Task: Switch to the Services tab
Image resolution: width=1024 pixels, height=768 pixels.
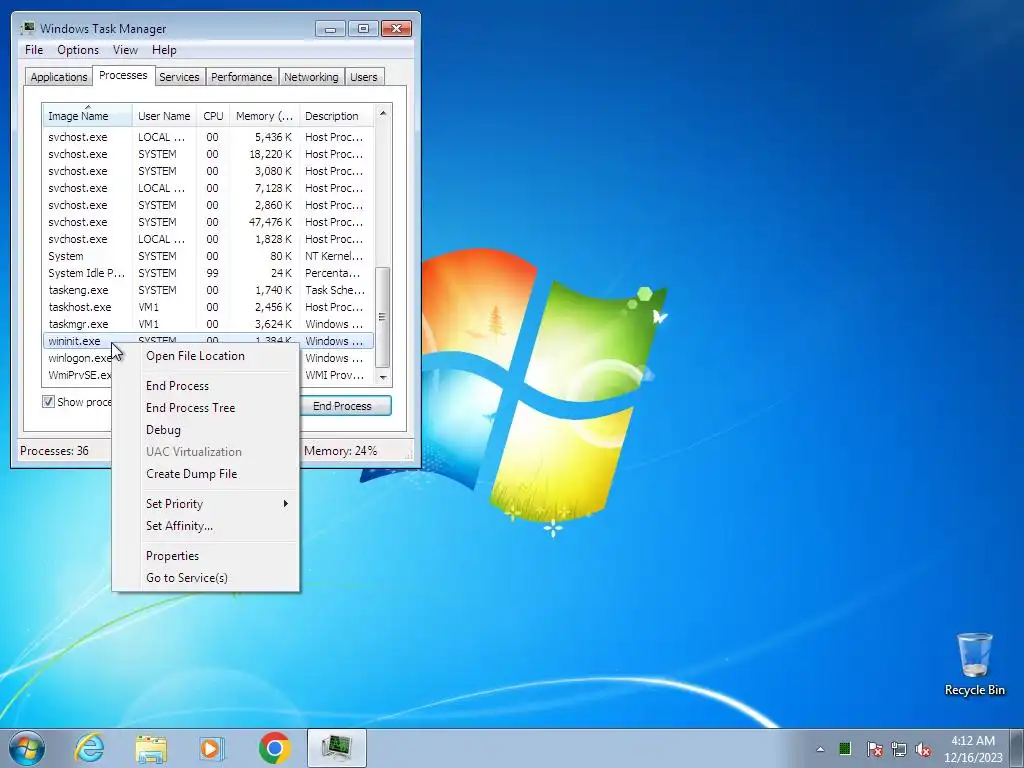Action: [179, 77]
